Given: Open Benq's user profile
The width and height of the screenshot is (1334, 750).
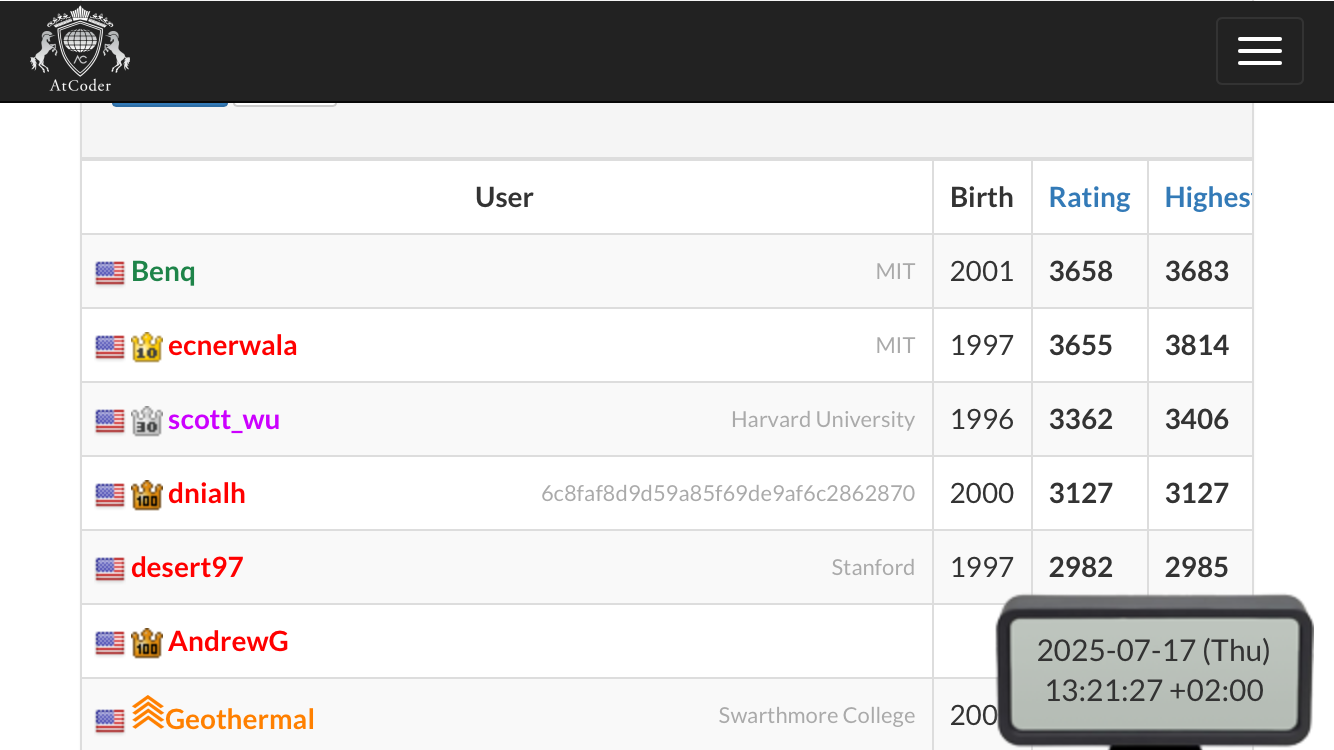Looking at the screenshot, I should 163,271.
